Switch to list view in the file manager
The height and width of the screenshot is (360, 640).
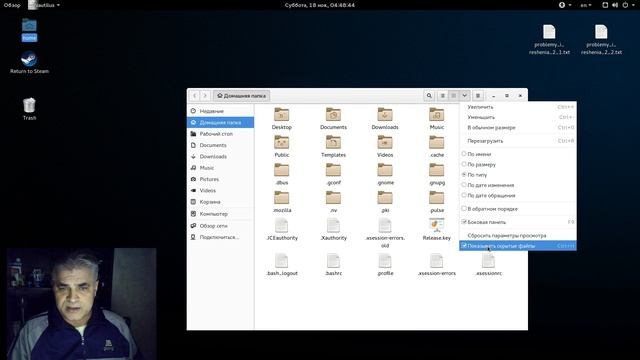pos(442,96)
